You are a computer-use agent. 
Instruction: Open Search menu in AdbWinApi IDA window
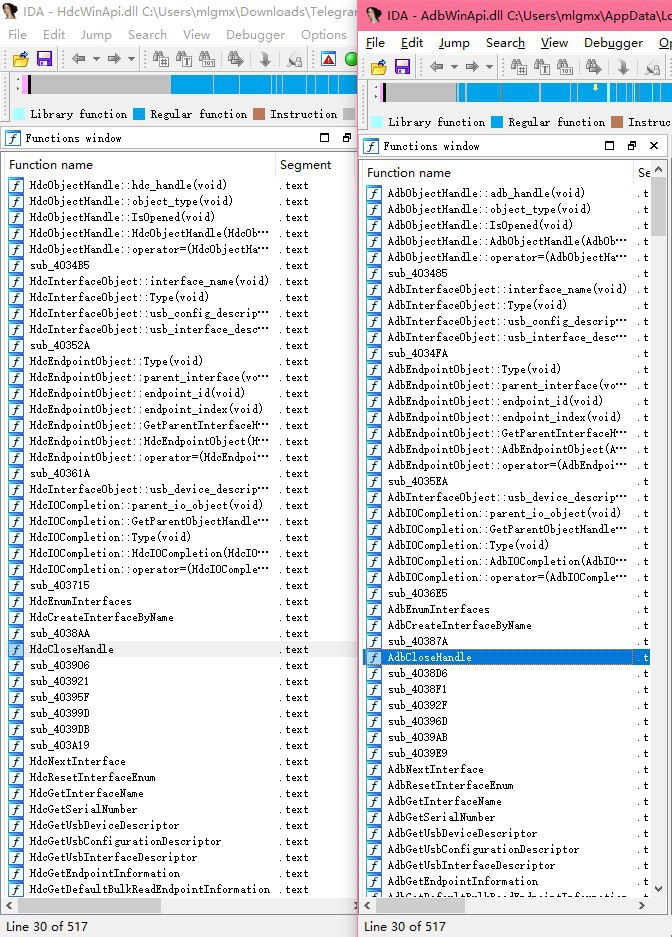click(505, 43)
